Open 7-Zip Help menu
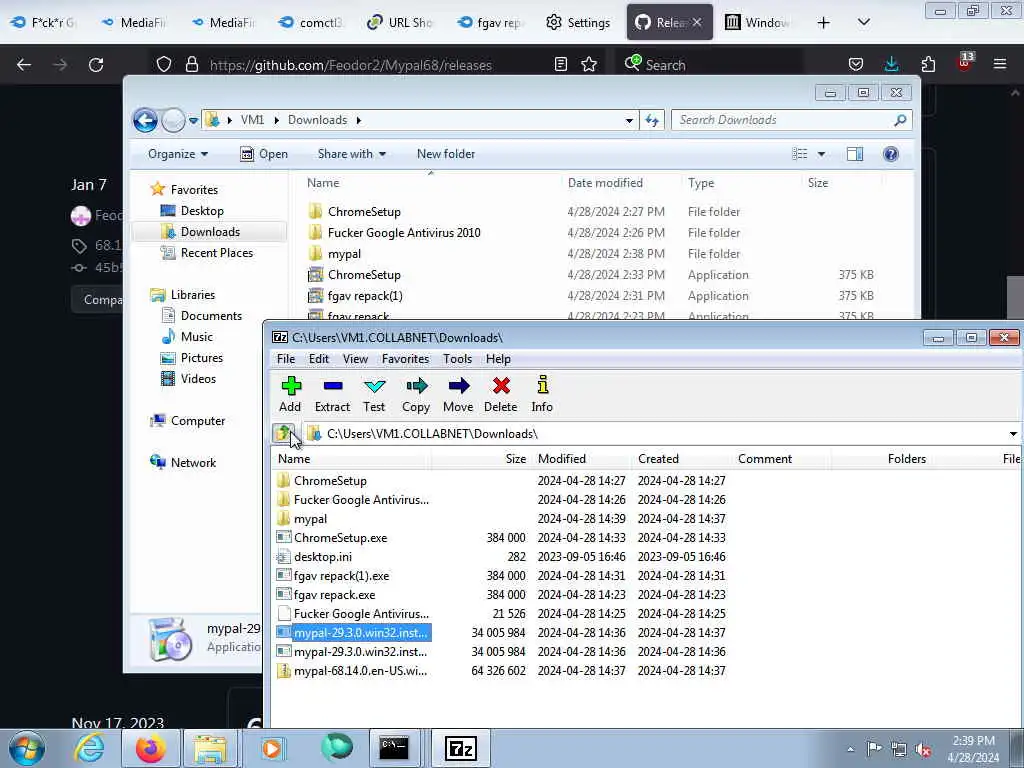 (498, 359)
